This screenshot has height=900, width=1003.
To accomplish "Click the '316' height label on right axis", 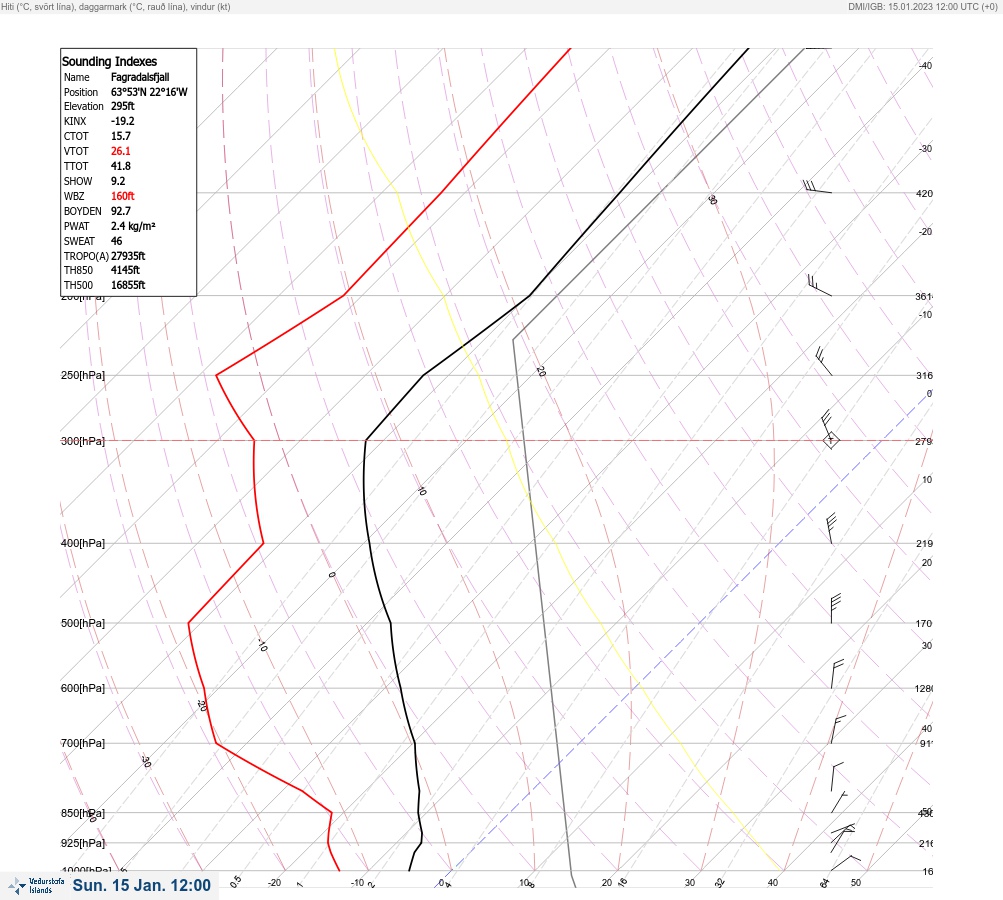I will (x=924, y=375).
